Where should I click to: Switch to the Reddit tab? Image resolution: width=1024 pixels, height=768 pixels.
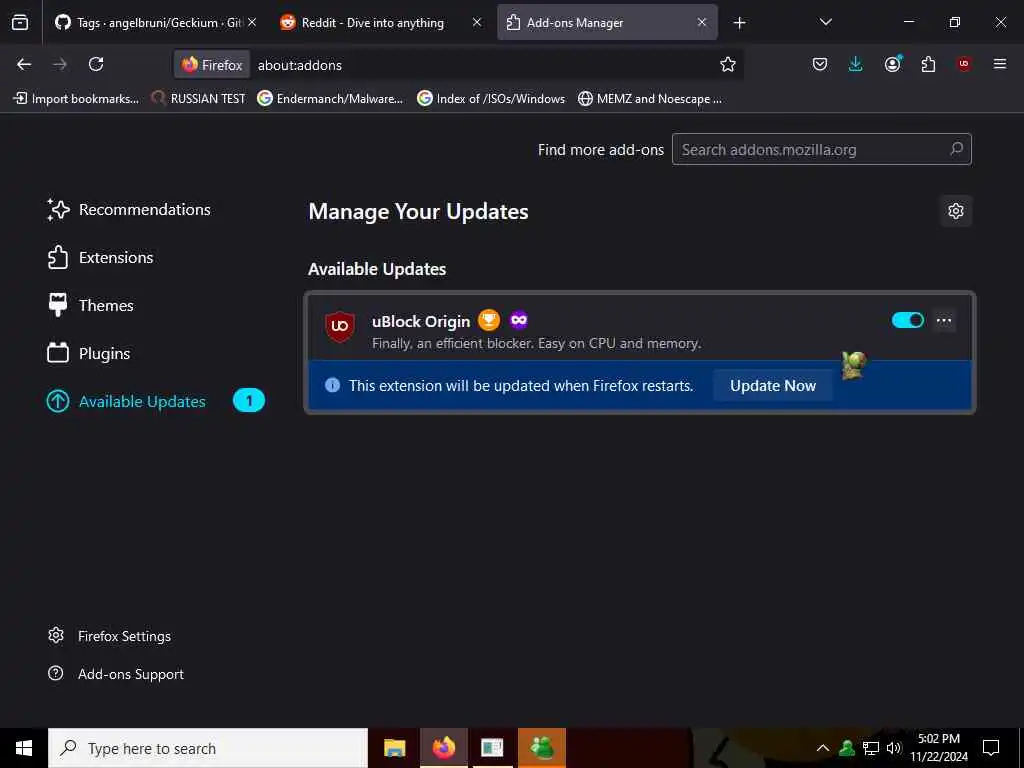click(x=381, y=22)
